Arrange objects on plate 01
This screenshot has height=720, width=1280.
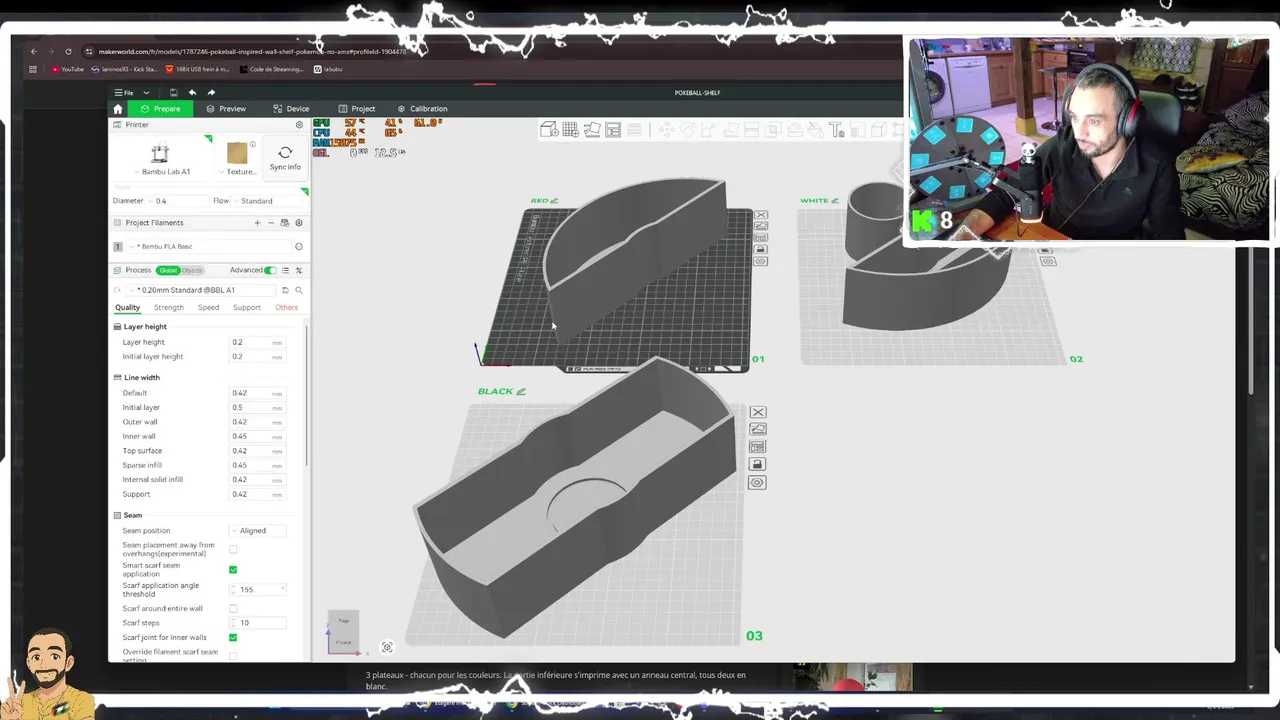pyautogui.click(x=761, y=238)
